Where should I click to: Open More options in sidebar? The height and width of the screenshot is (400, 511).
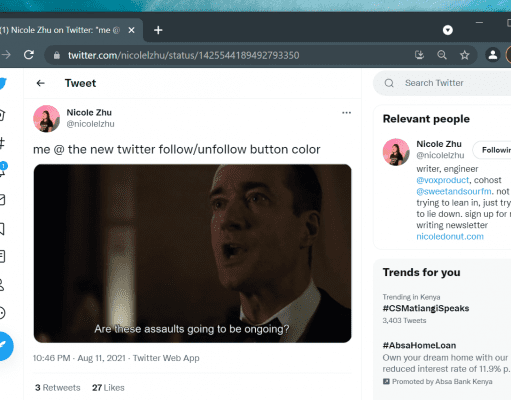(2, 313)
